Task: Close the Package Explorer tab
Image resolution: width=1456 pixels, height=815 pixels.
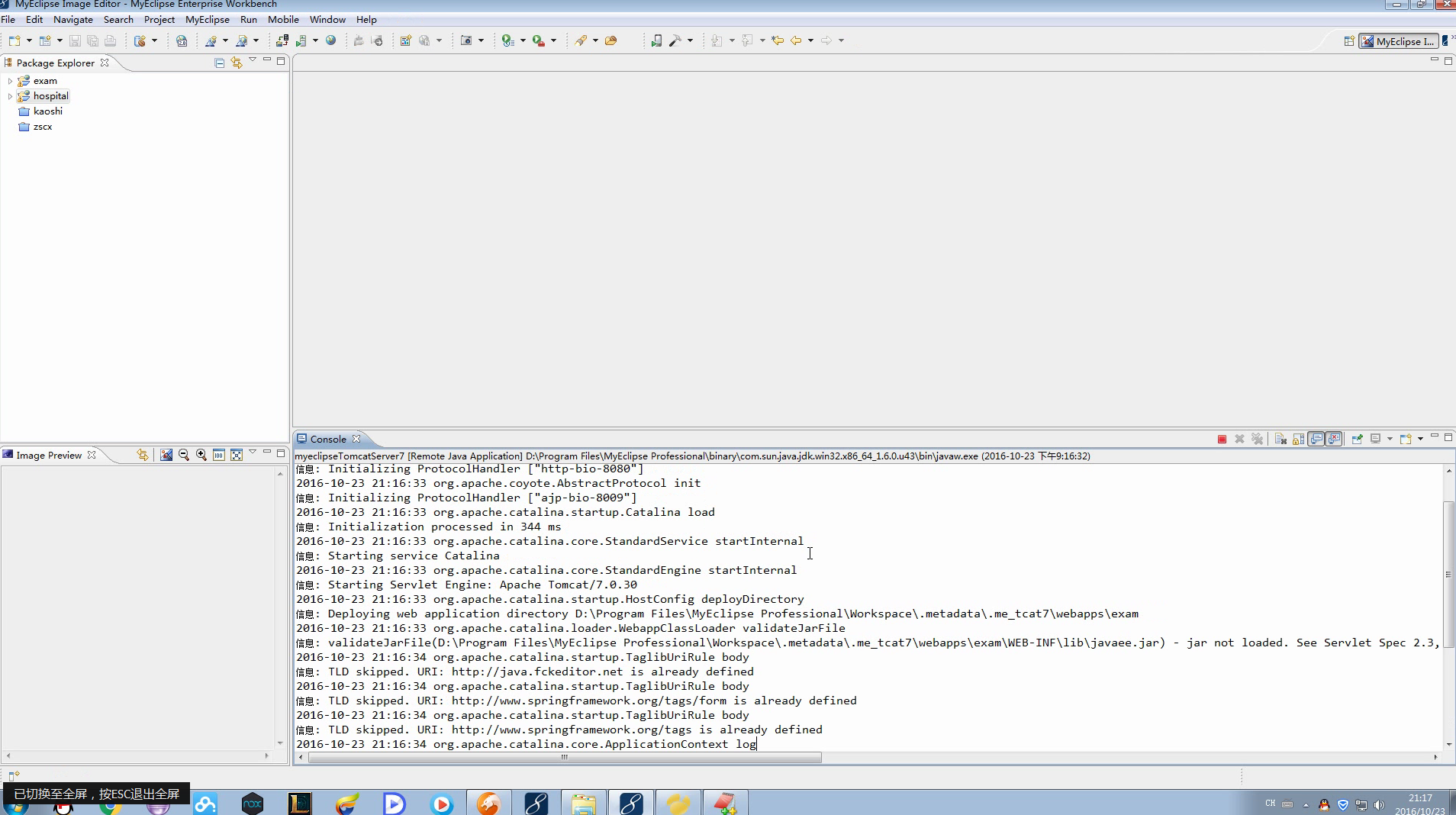Action: coord(105,63)
